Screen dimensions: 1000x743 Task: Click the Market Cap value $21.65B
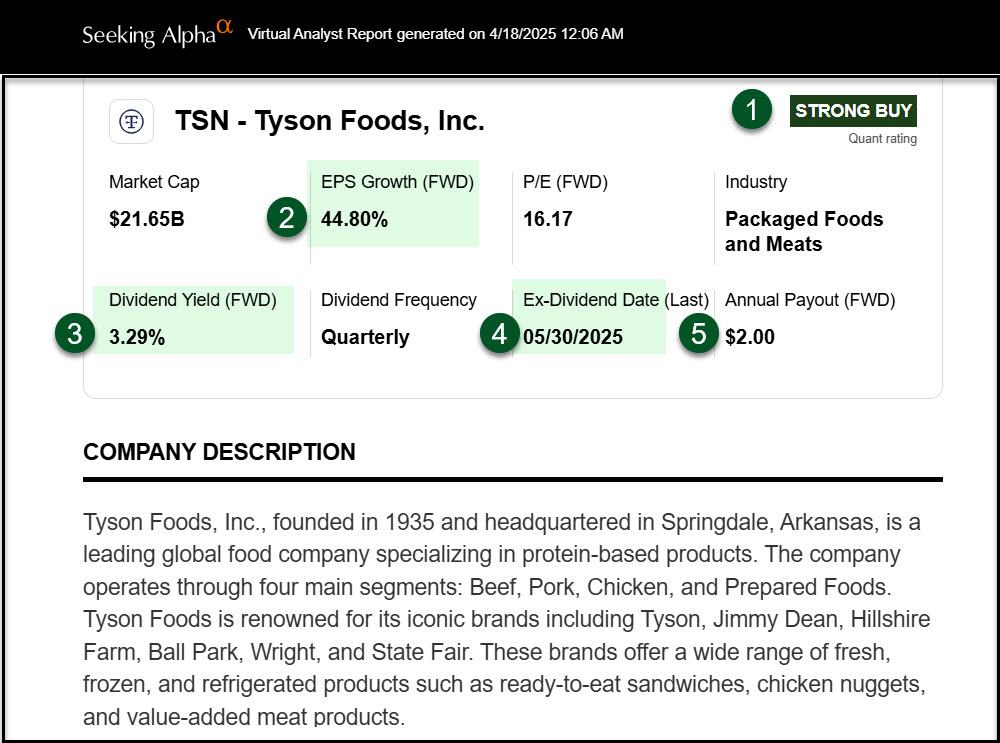[146, 219]
